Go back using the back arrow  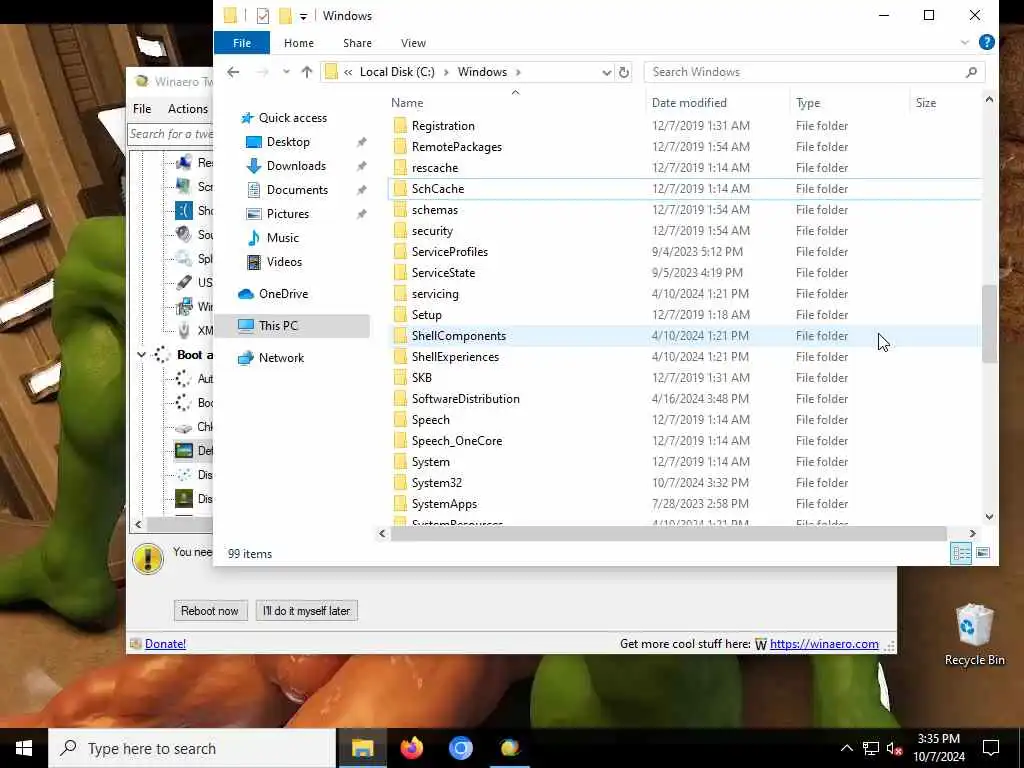pyautogui.click(x=233, y=72)
